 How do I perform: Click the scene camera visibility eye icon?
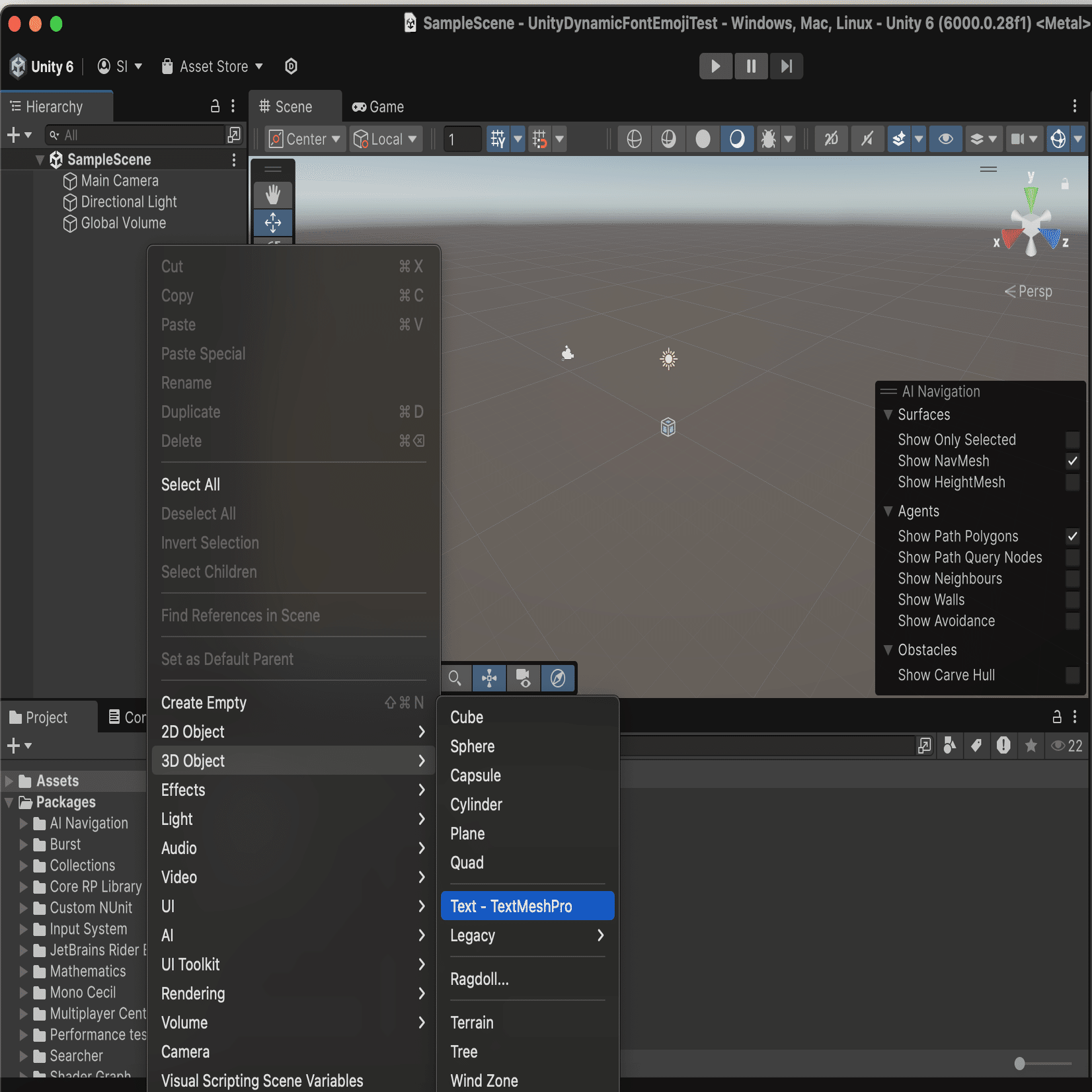945,139
